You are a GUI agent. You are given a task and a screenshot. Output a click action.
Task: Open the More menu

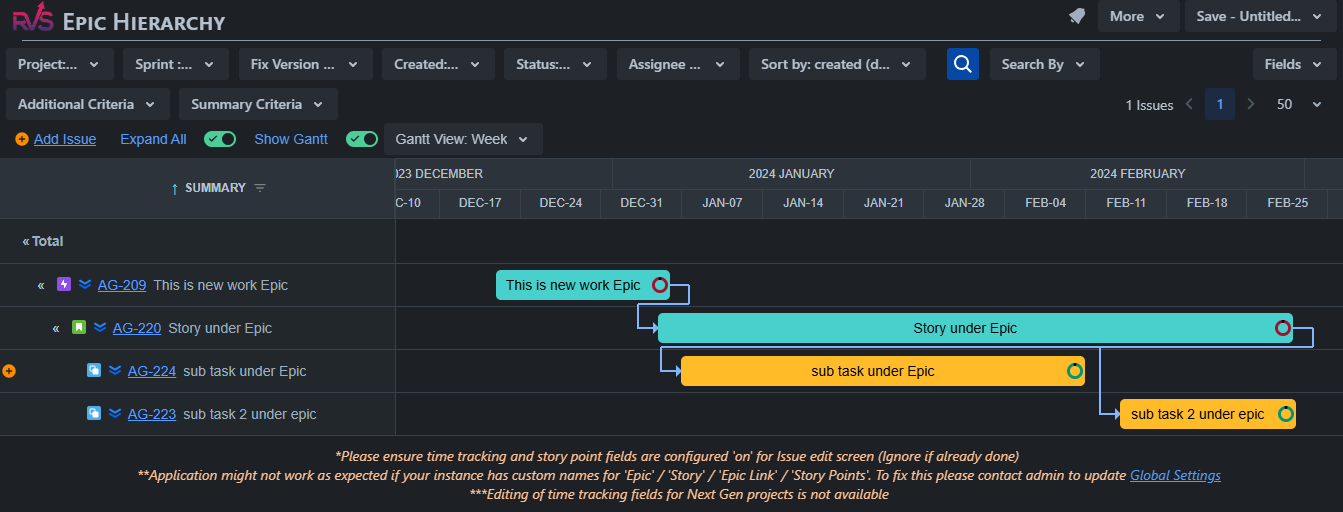click(1137, 16)
